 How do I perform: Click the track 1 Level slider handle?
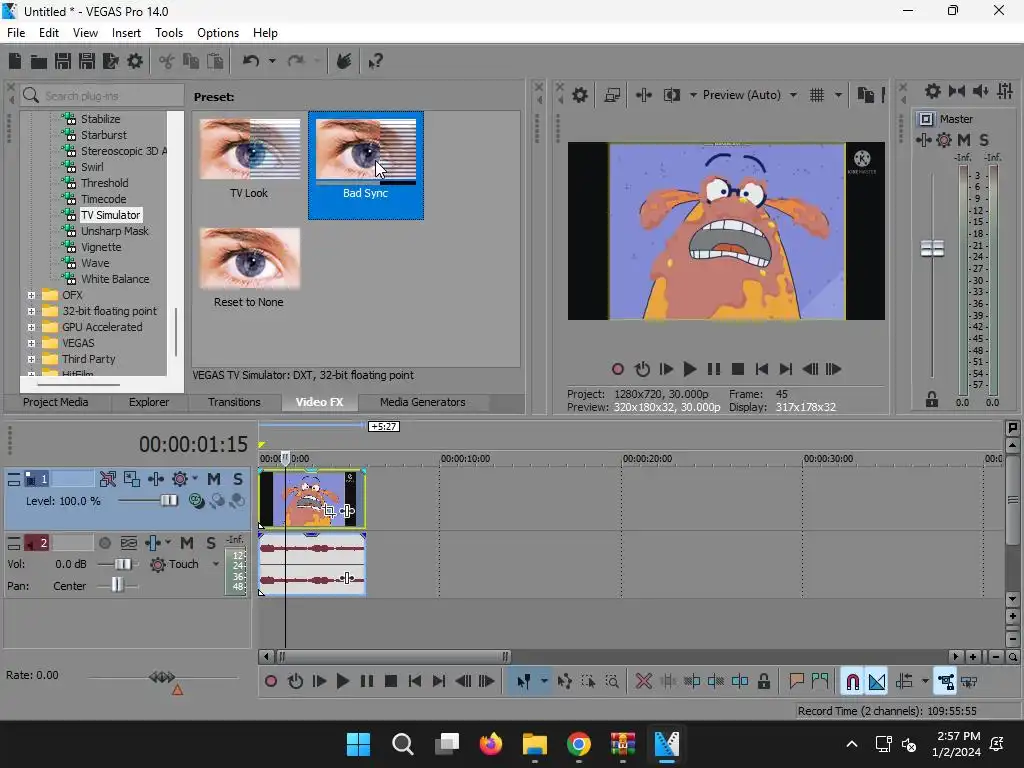point(169,501)
